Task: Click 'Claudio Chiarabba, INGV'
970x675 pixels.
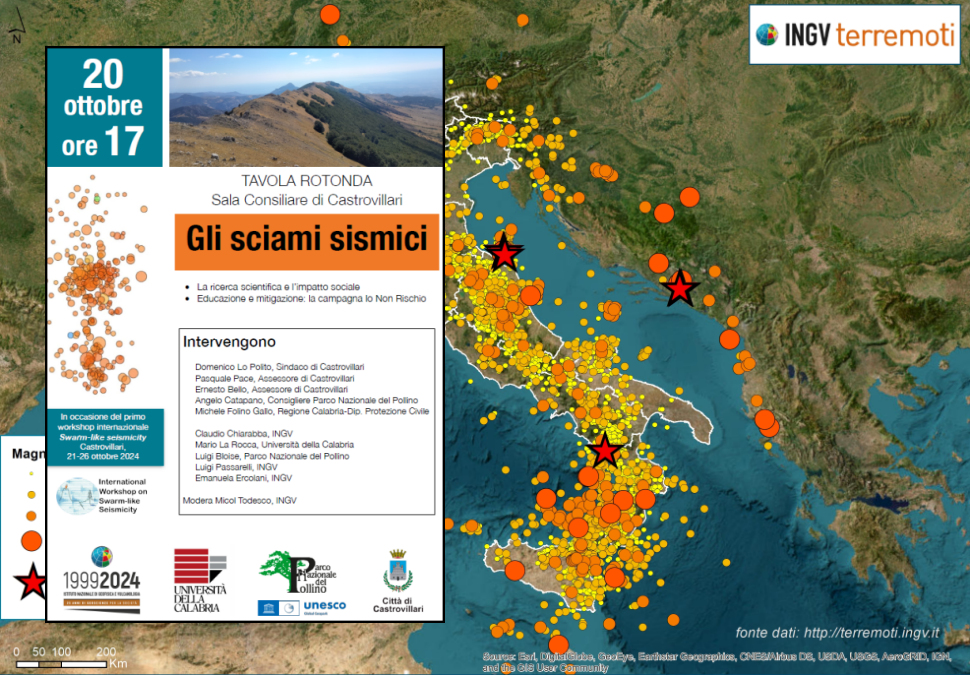Action: [x=244, y=434]
